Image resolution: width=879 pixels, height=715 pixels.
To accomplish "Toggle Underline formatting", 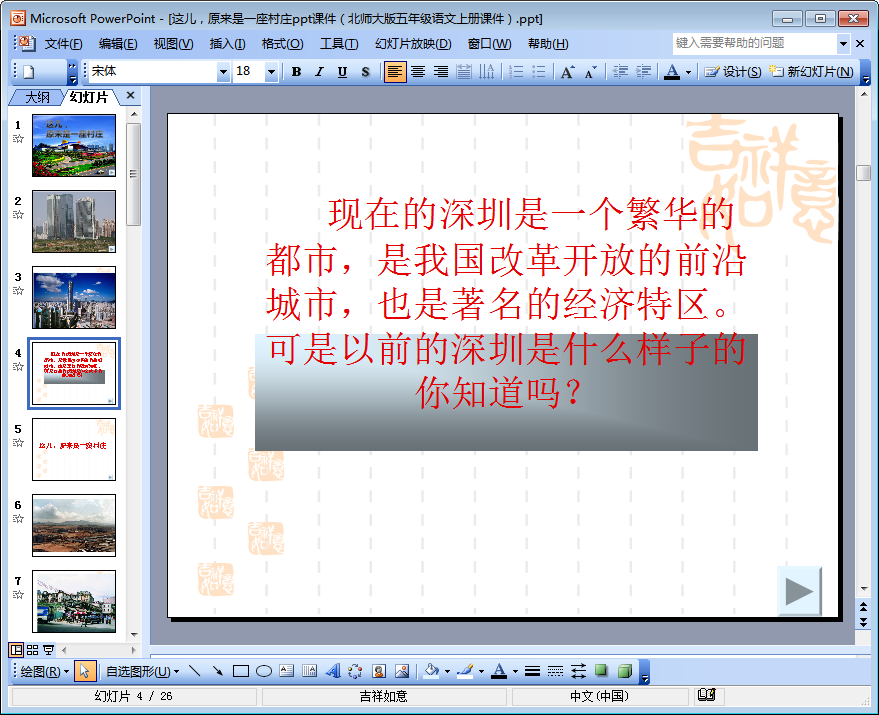I will (342, 72).
